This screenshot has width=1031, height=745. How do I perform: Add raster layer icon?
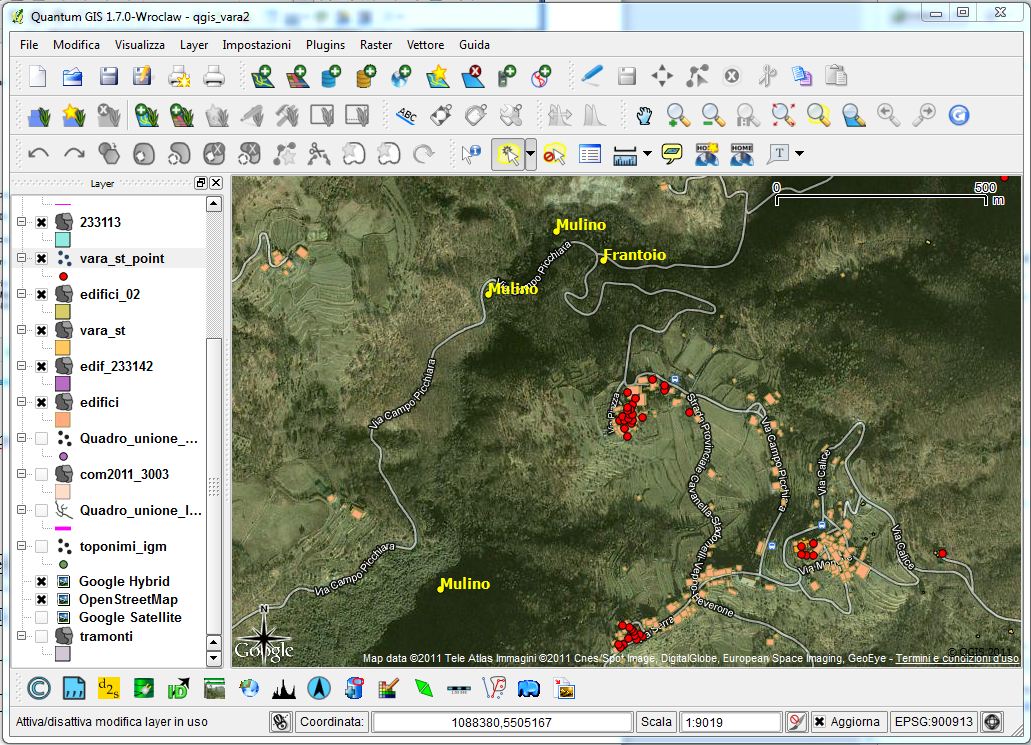click(x=298, y=76)
